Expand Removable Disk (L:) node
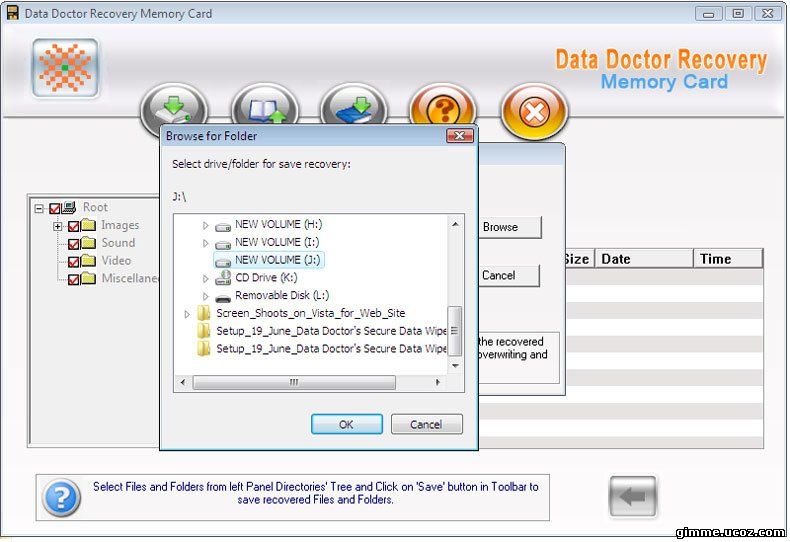The width and height of the screenshot is (790, 542). coord(206,296)
